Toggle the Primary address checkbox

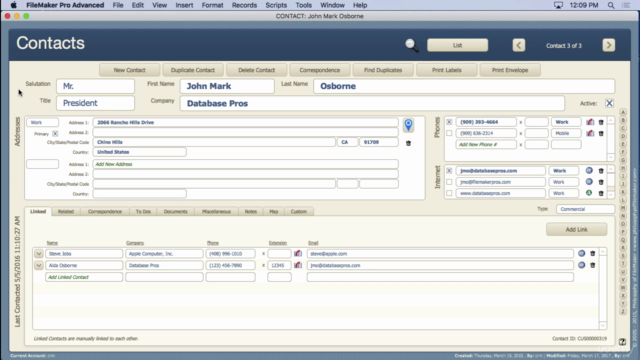coord(55,133)
